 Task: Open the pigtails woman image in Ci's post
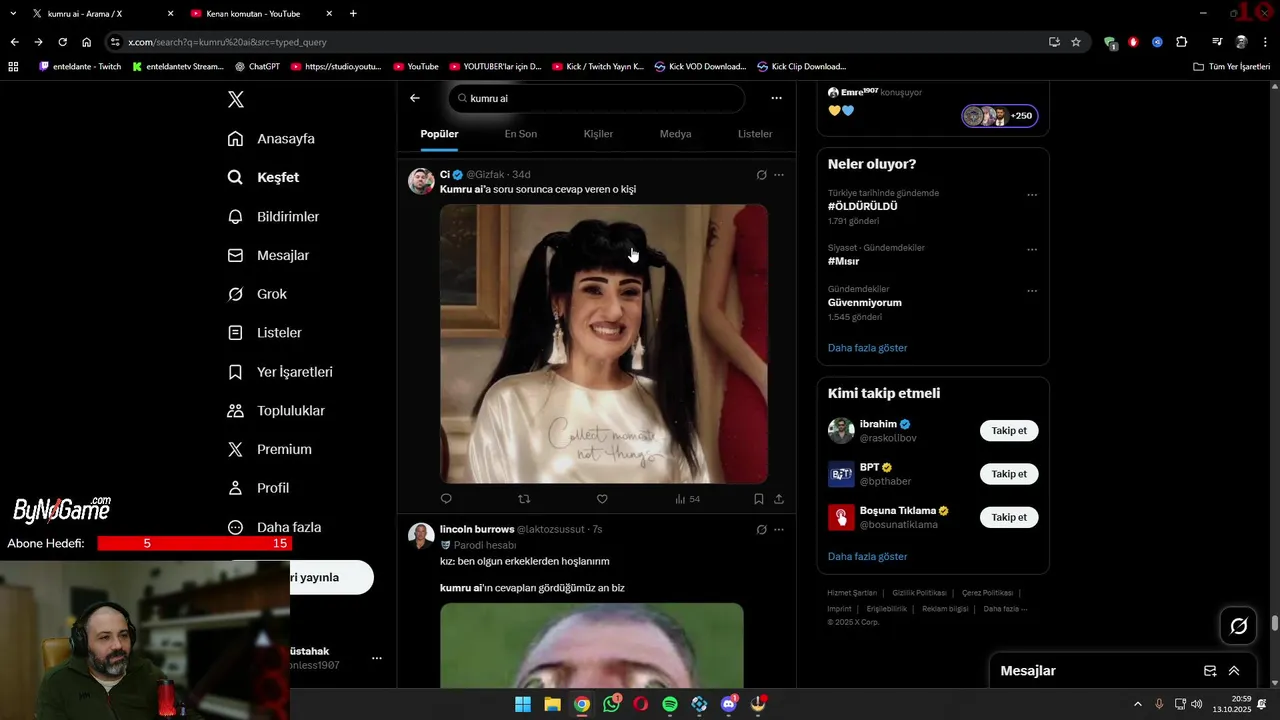(604, 344)
